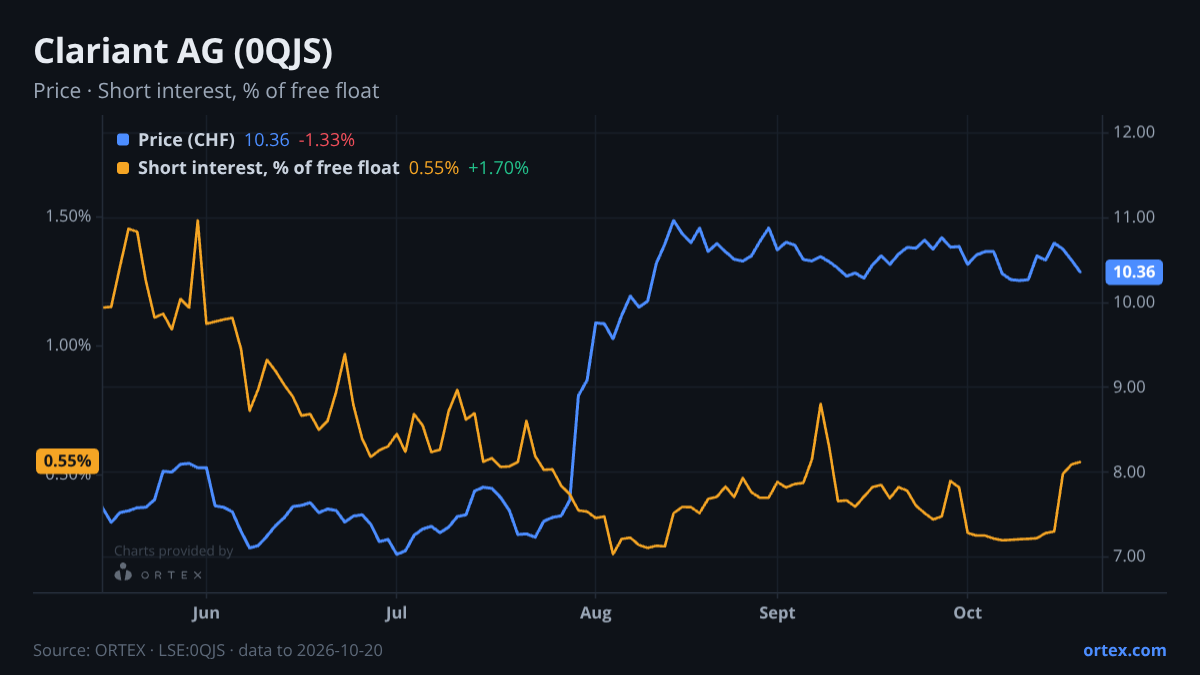1200x675 pixels.
Task: Select the Short interest, % of free float legend label
Action: click(x=268, y=168)
